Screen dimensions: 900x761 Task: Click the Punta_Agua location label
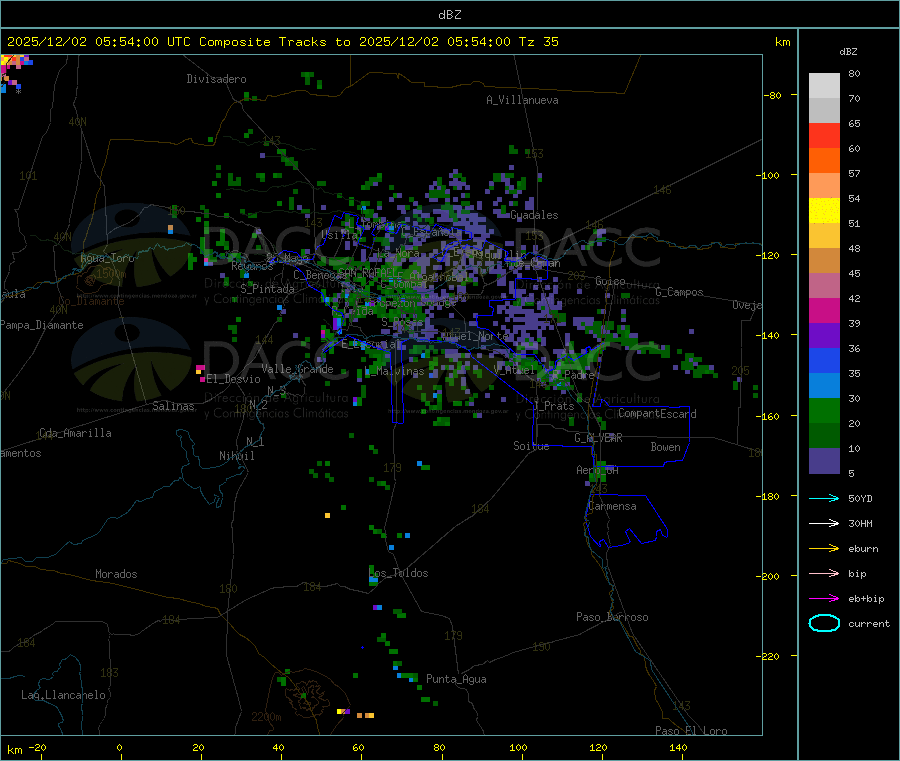click(456, 679)
